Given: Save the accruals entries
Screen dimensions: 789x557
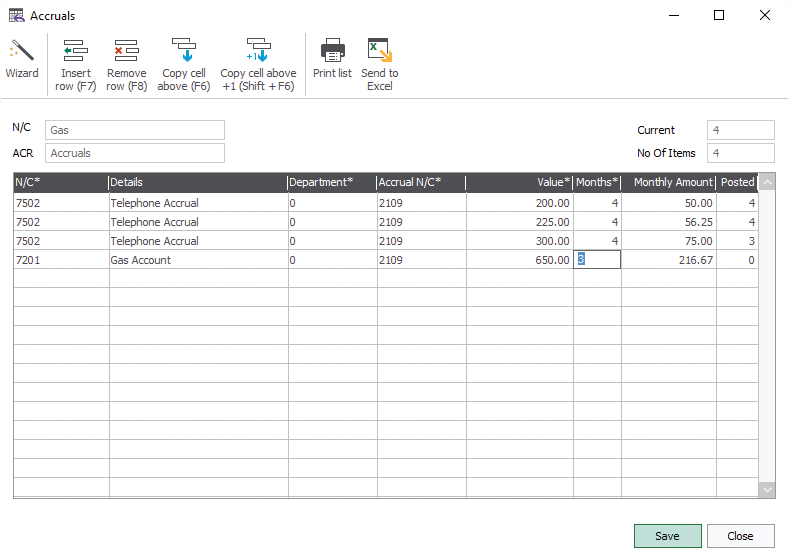Looking at the screenshot, I should [667, 536].
